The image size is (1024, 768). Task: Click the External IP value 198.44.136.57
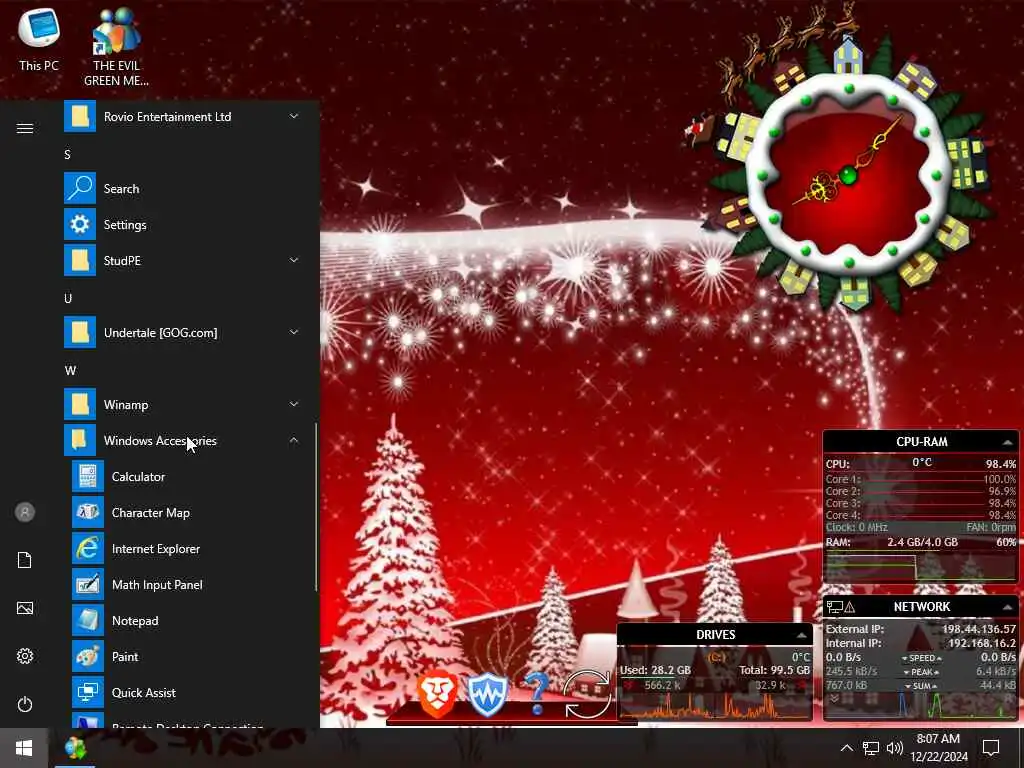(x=978, y=629)
